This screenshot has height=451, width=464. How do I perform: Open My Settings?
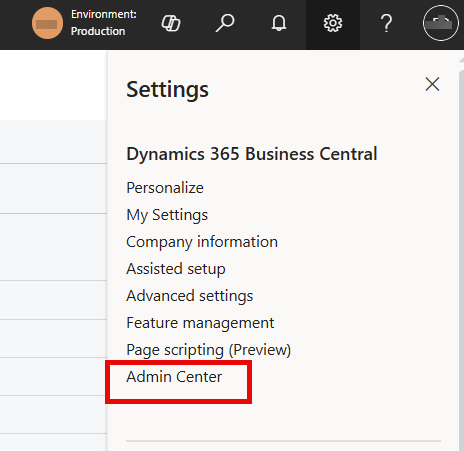pyautogui.click(x=167, y=215)
